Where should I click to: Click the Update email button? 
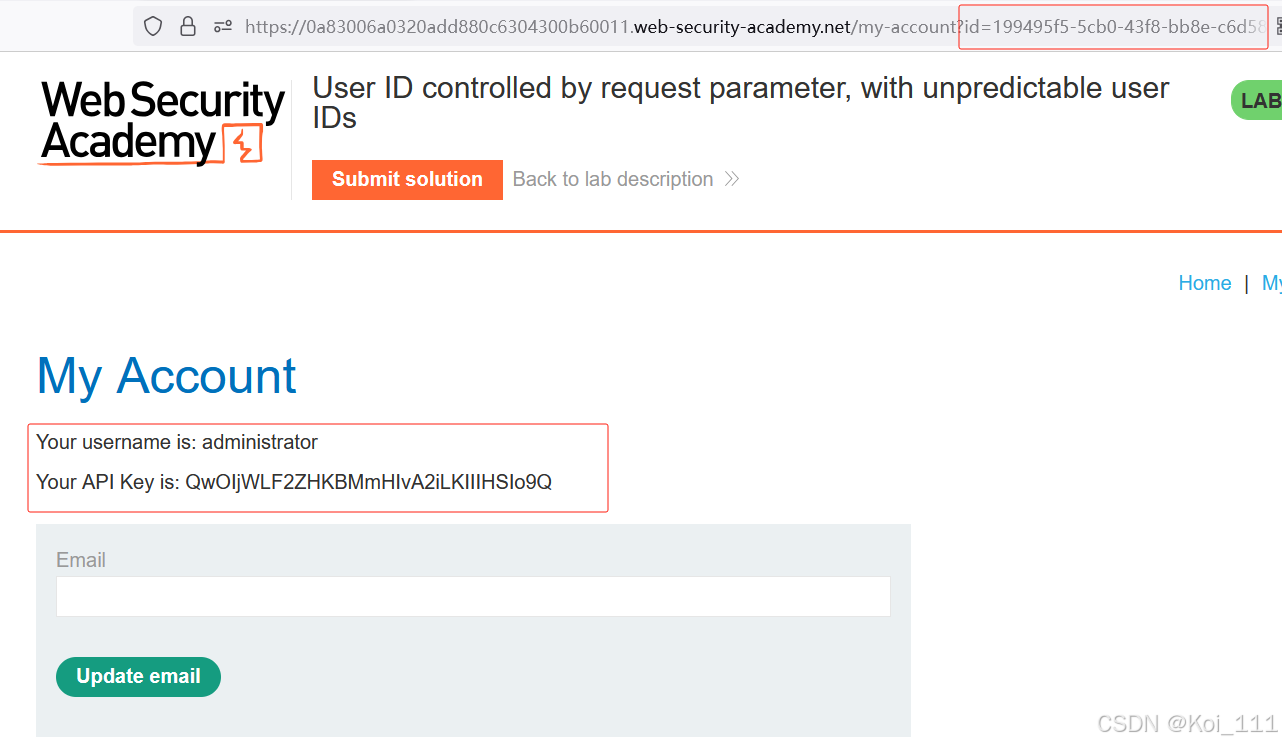tap(138, 676)
